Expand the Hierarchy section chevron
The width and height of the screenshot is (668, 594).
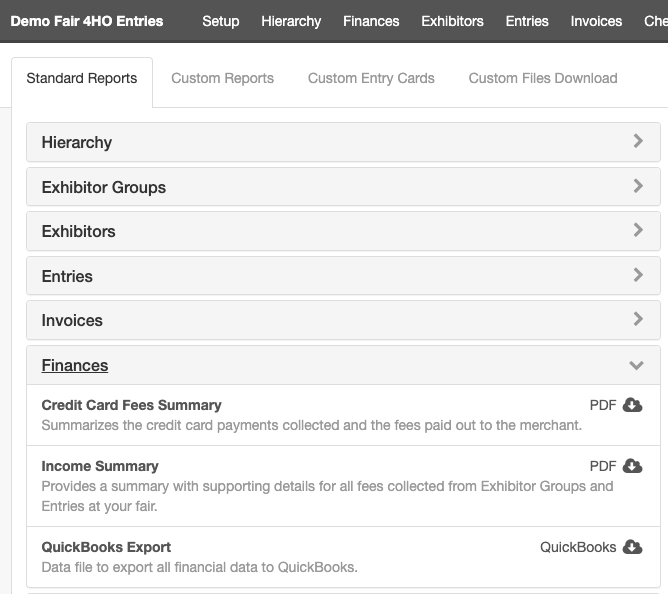pos(638,141)
